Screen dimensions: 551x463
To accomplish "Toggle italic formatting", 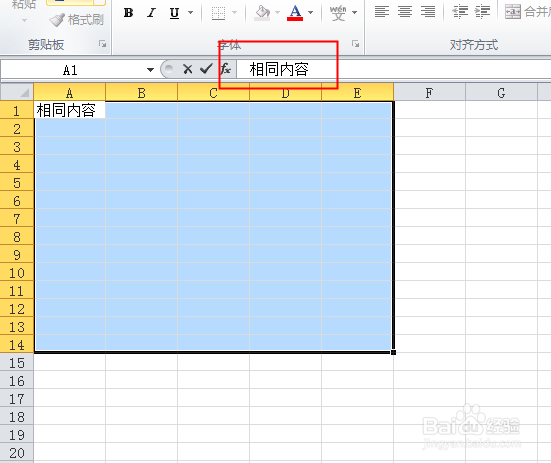I will pos(151,13).
